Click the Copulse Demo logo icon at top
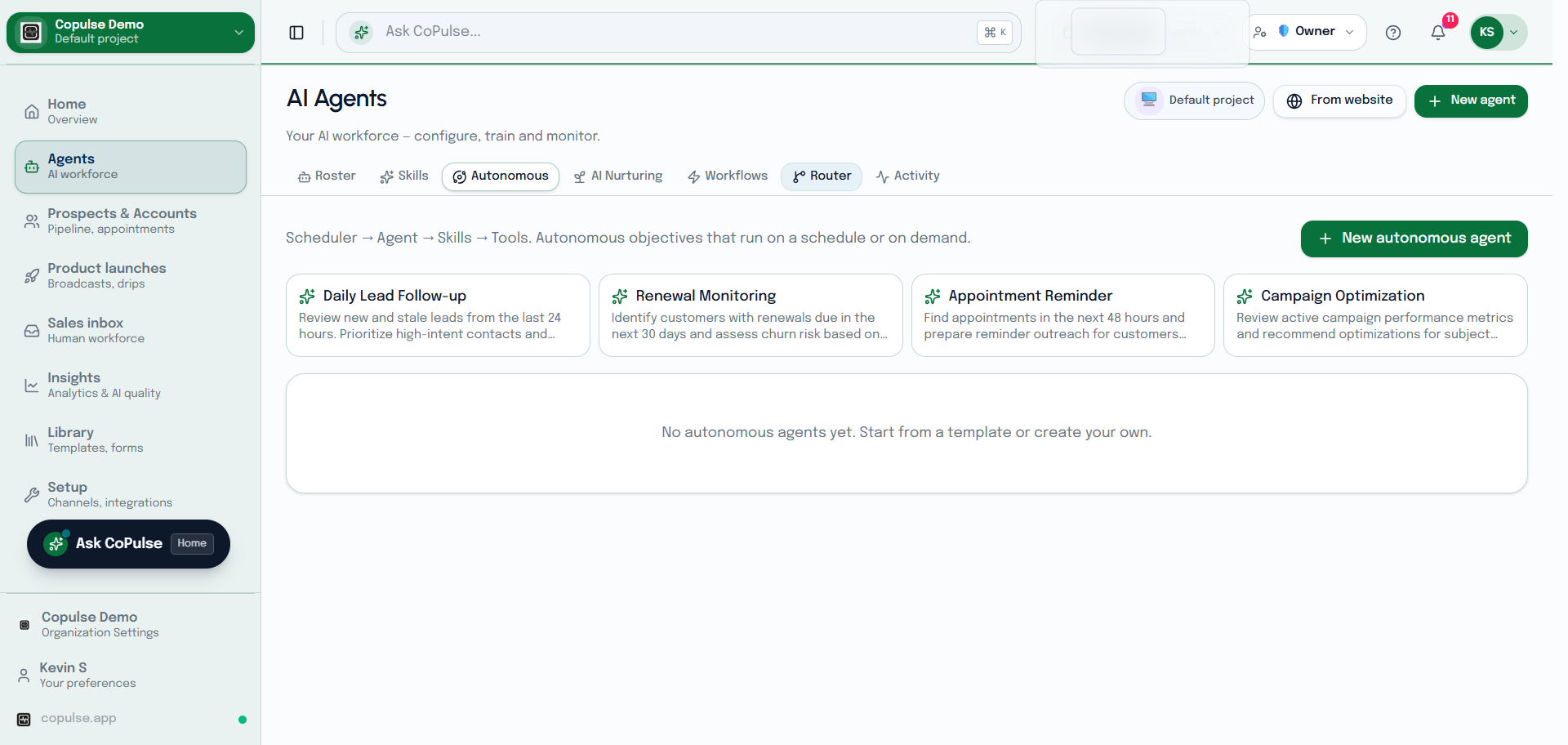The image size is (1568, 745). click(31, 32)
